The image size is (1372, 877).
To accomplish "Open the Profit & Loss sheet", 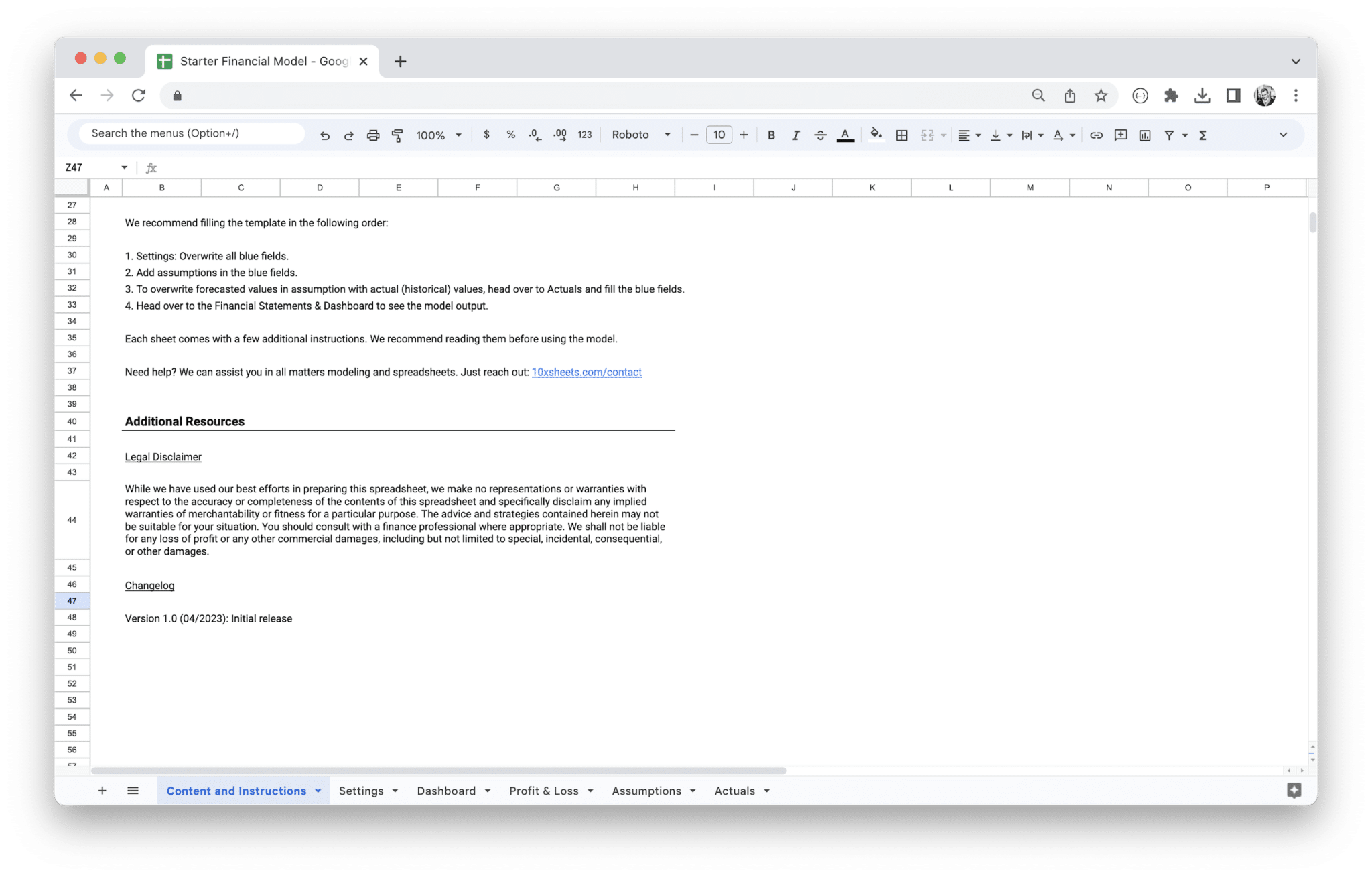I will (544, 791).
